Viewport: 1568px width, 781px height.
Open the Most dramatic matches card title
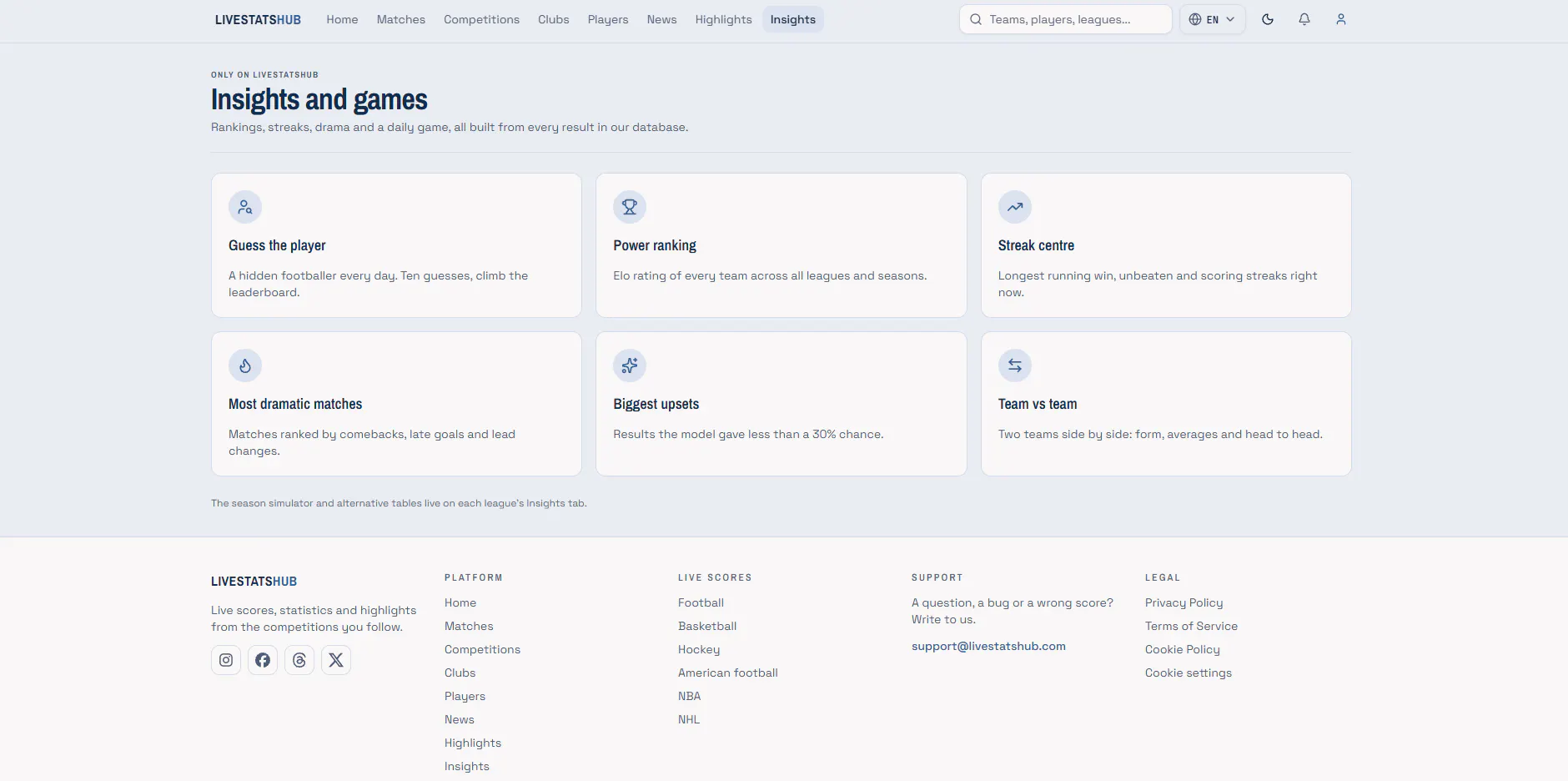click(295, 404)
